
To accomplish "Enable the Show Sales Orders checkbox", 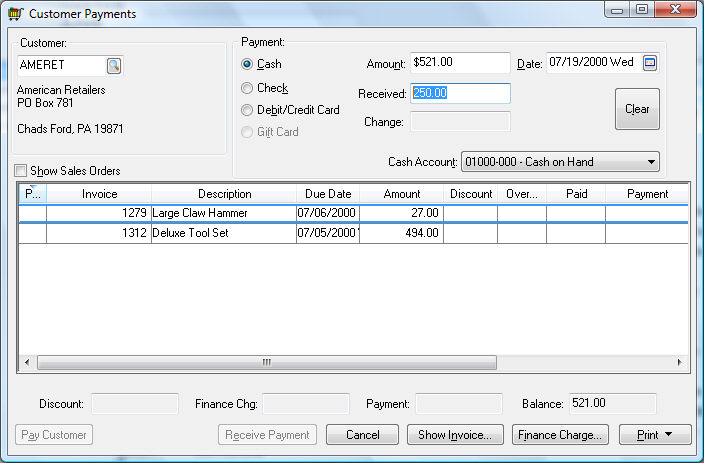I will click(x=22, y=171).
